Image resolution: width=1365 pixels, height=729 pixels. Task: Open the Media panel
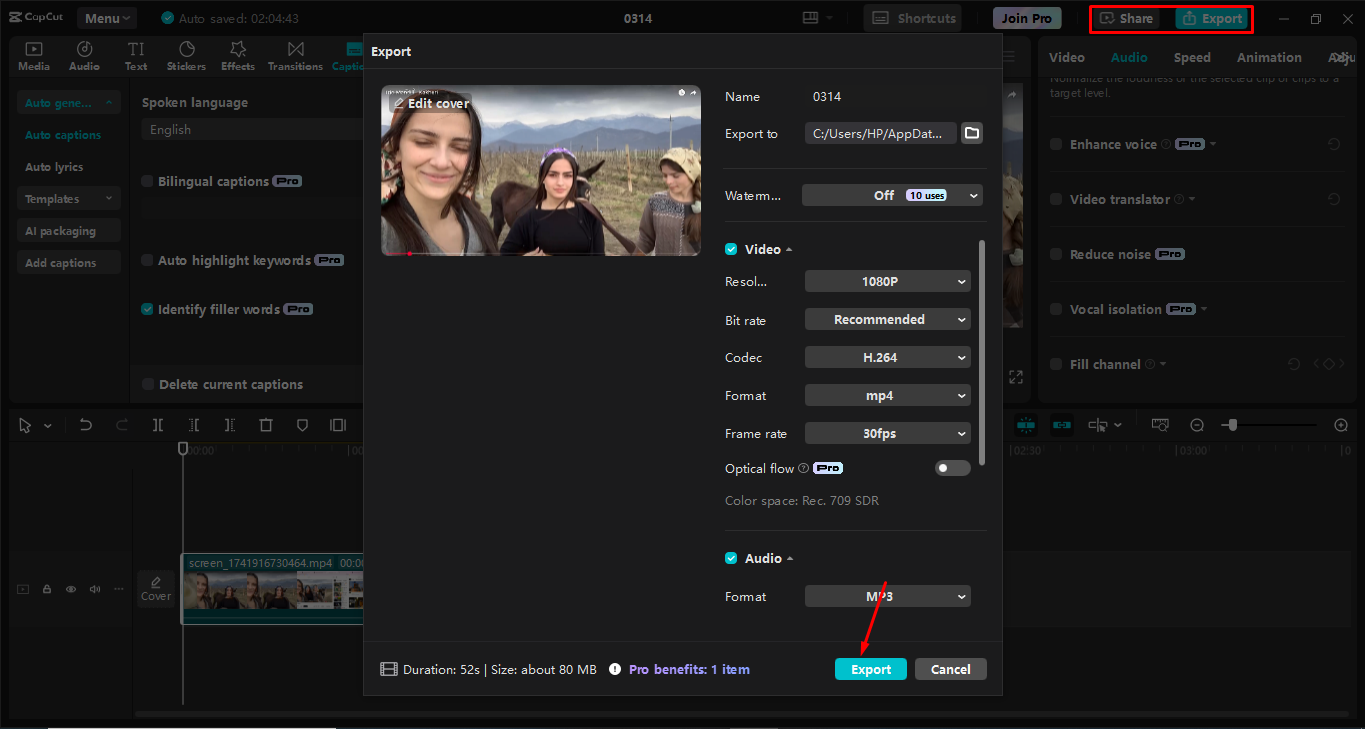tap(33, 55)
